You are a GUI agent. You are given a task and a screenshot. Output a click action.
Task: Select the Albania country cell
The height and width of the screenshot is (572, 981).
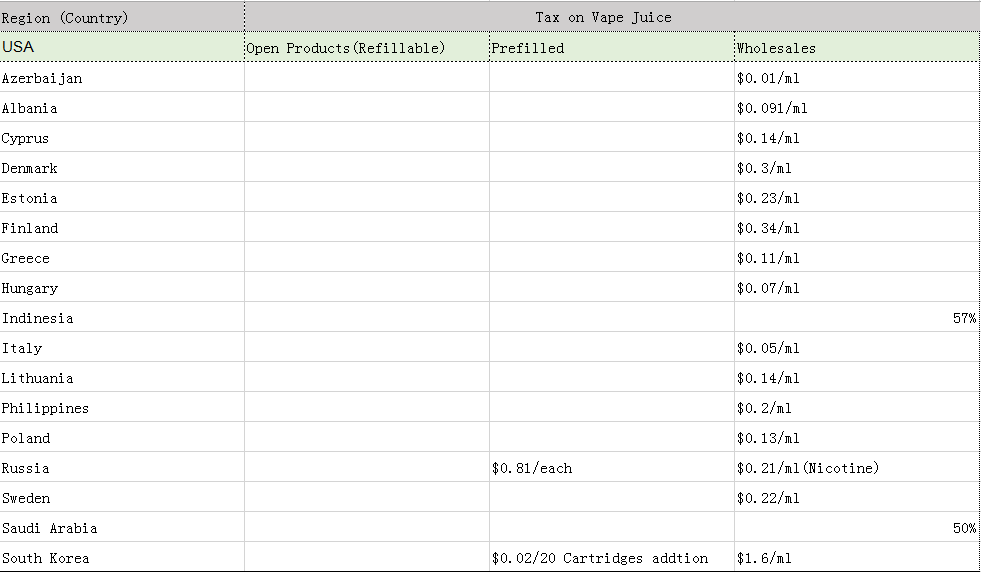[x=122, y=108]
